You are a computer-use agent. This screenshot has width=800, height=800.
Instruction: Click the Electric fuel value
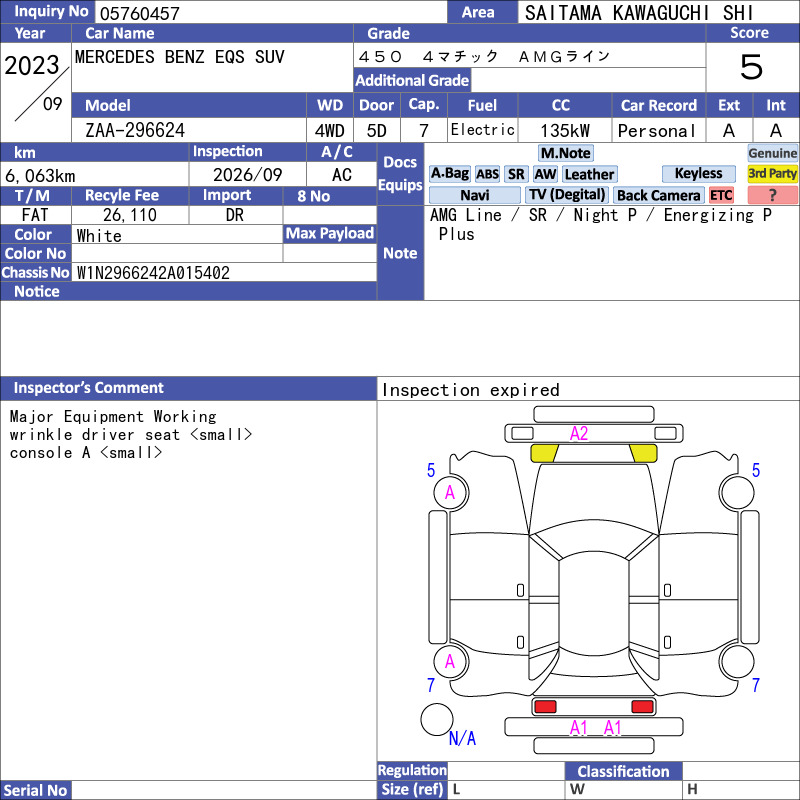(483, 130)
